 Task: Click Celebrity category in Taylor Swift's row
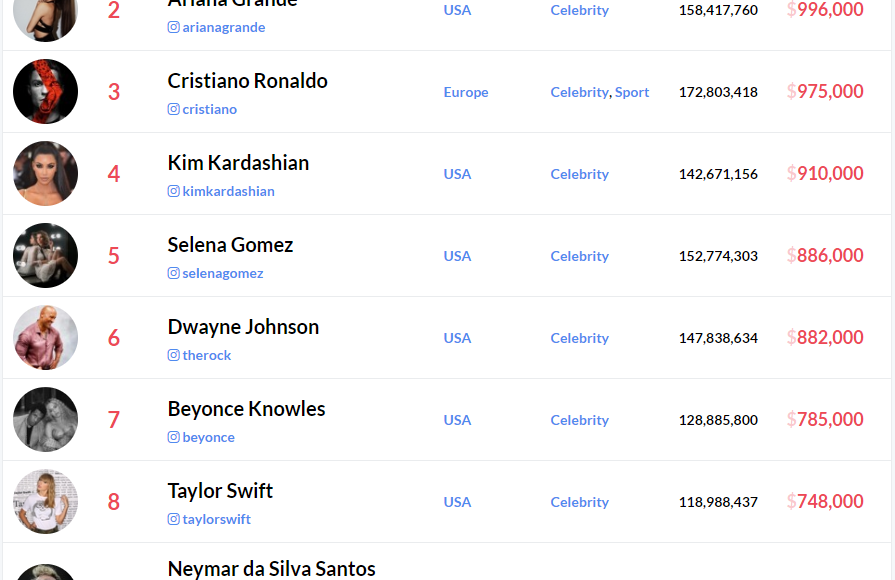(579, 502)
